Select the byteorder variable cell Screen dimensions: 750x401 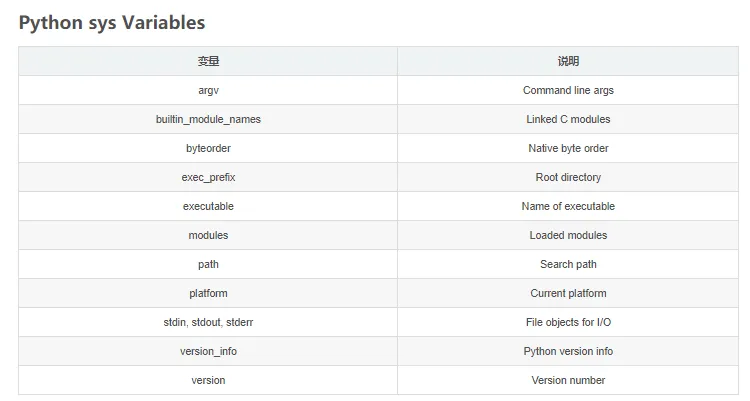tap(208, 148)
